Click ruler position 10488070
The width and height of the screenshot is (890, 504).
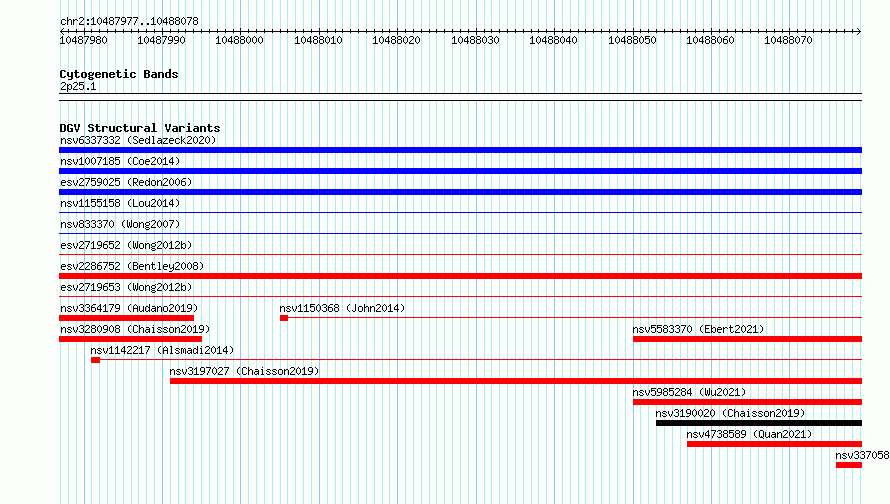click(x=788, y=40)
